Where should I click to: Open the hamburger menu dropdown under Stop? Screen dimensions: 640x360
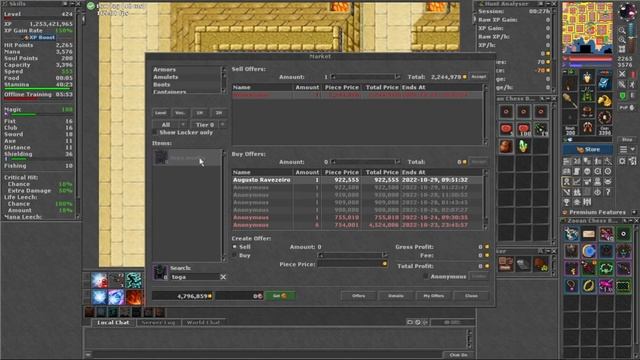point(627,149)
